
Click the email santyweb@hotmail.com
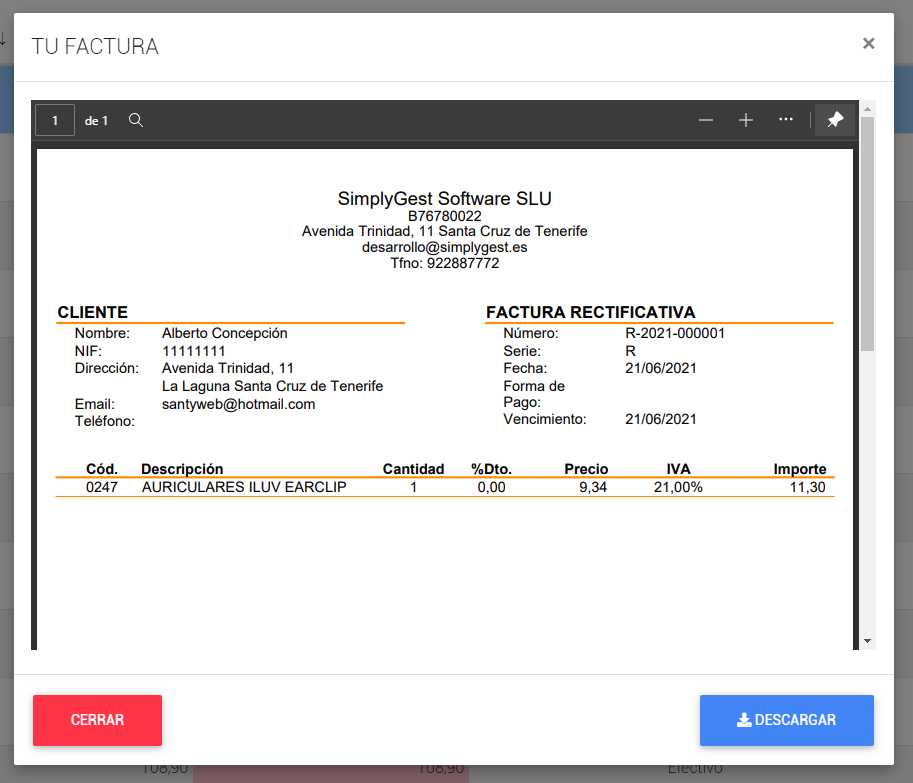pos(238,404)
